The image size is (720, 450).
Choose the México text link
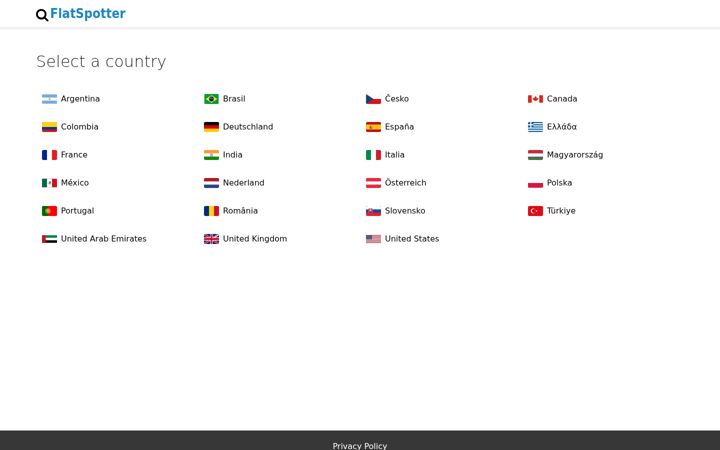point(75,183)
